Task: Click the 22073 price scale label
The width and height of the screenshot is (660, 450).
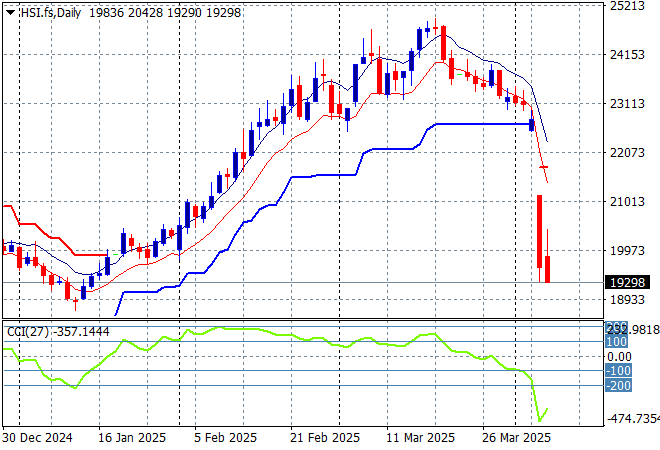Action: click(x=627, y=152)
